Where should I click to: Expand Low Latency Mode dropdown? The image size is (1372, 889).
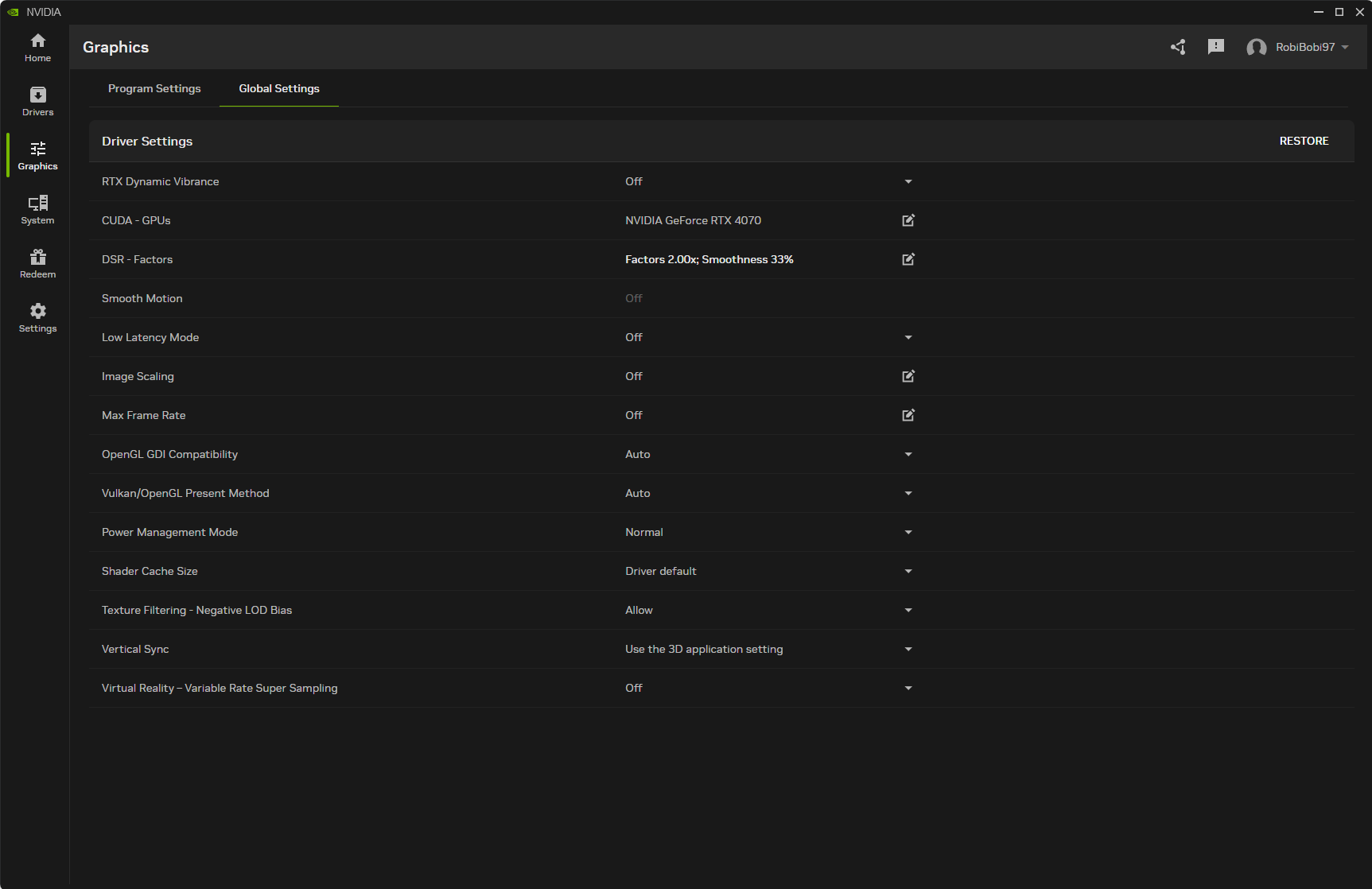908,337
